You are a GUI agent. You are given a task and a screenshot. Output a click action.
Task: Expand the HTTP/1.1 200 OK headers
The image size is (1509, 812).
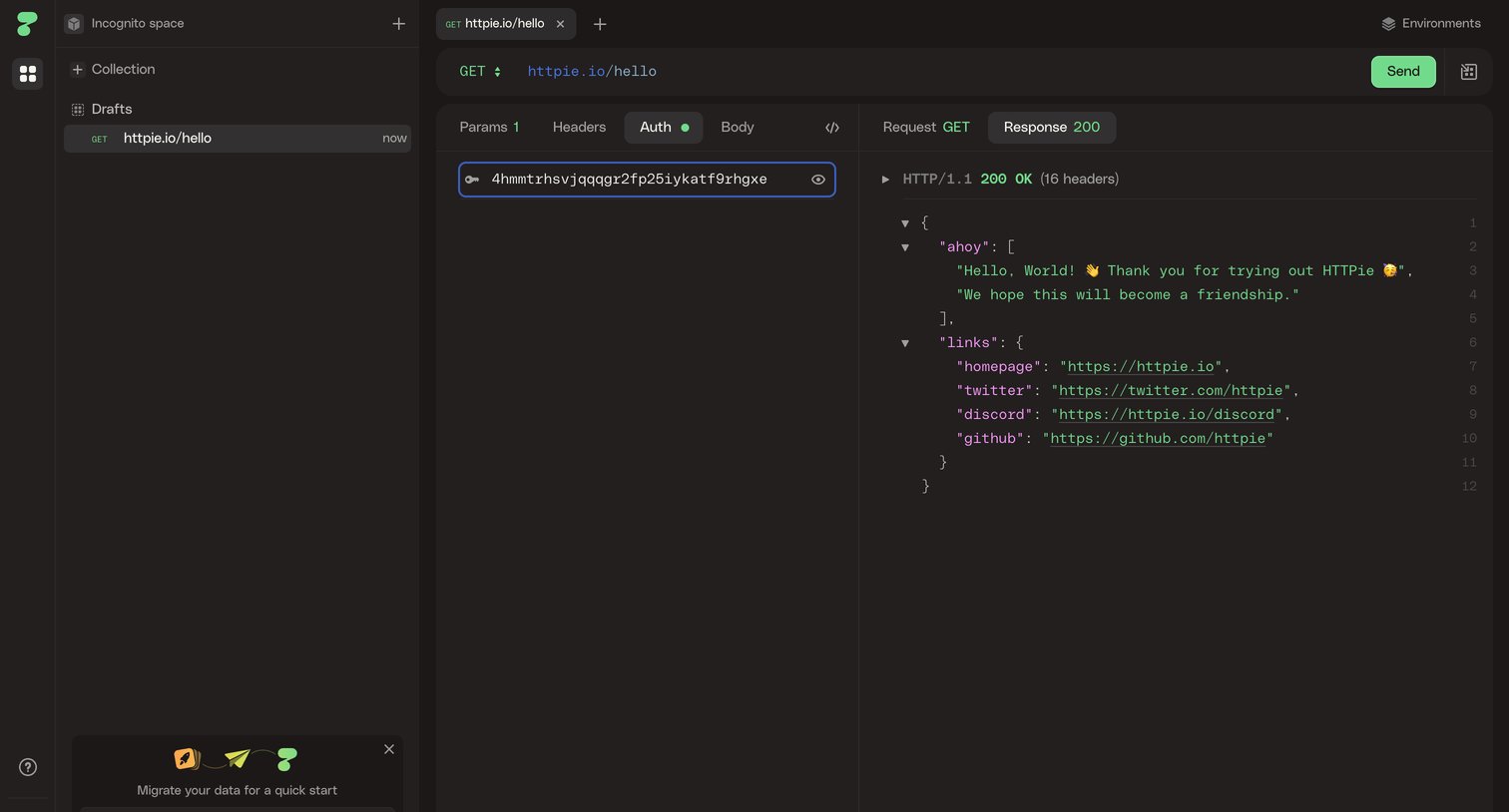coord(885,180)
